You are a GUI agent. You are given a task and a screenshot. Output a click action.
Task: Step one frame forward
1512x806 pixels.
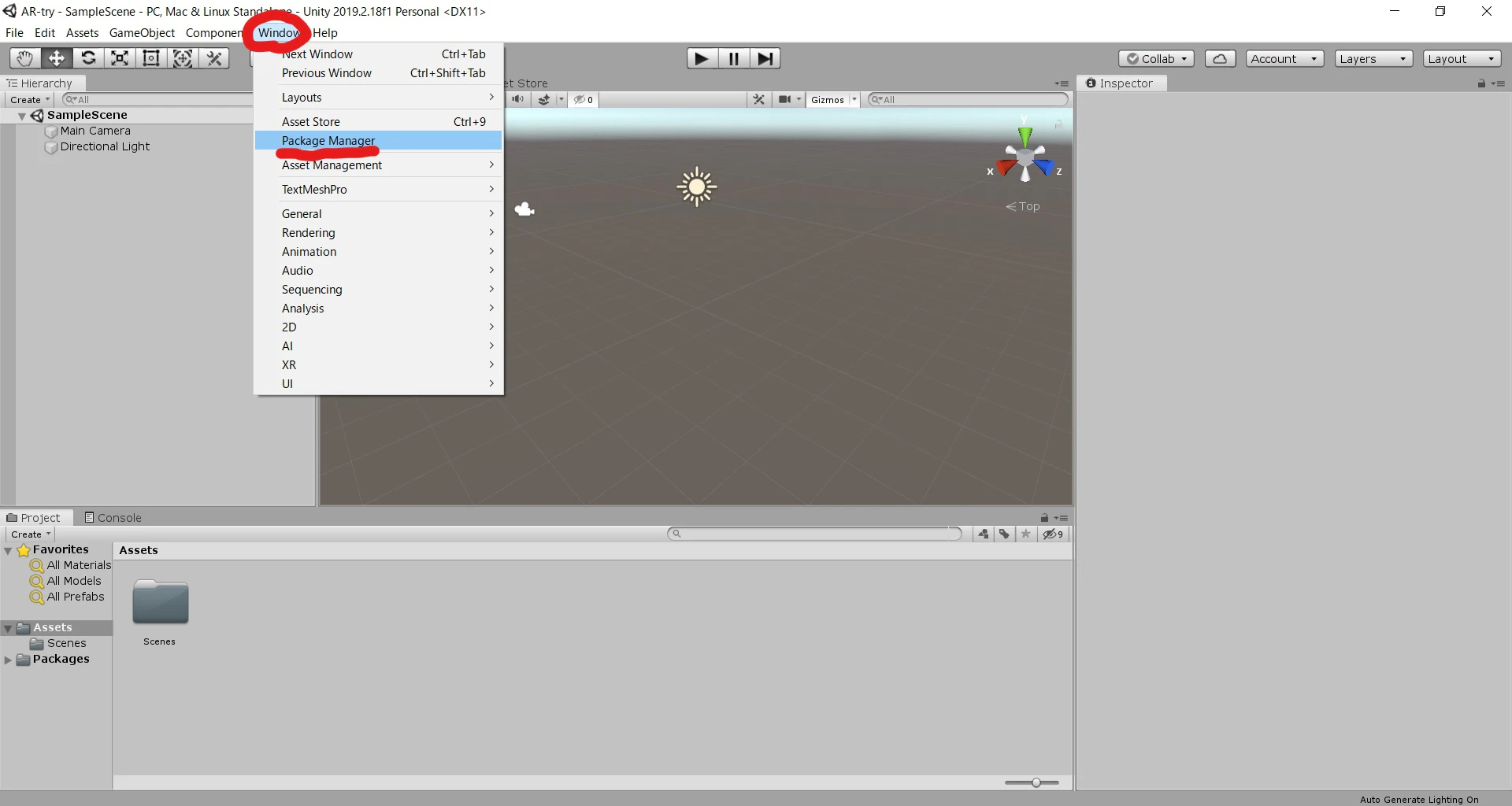click(765, 58)
